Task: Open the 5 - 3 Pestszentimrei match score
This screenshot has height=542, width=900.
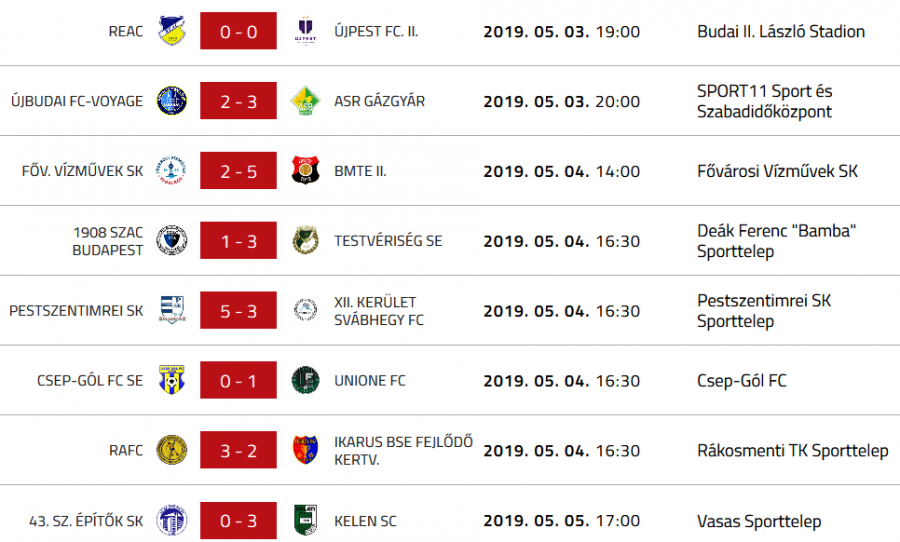Action: (x=239, y=311)
